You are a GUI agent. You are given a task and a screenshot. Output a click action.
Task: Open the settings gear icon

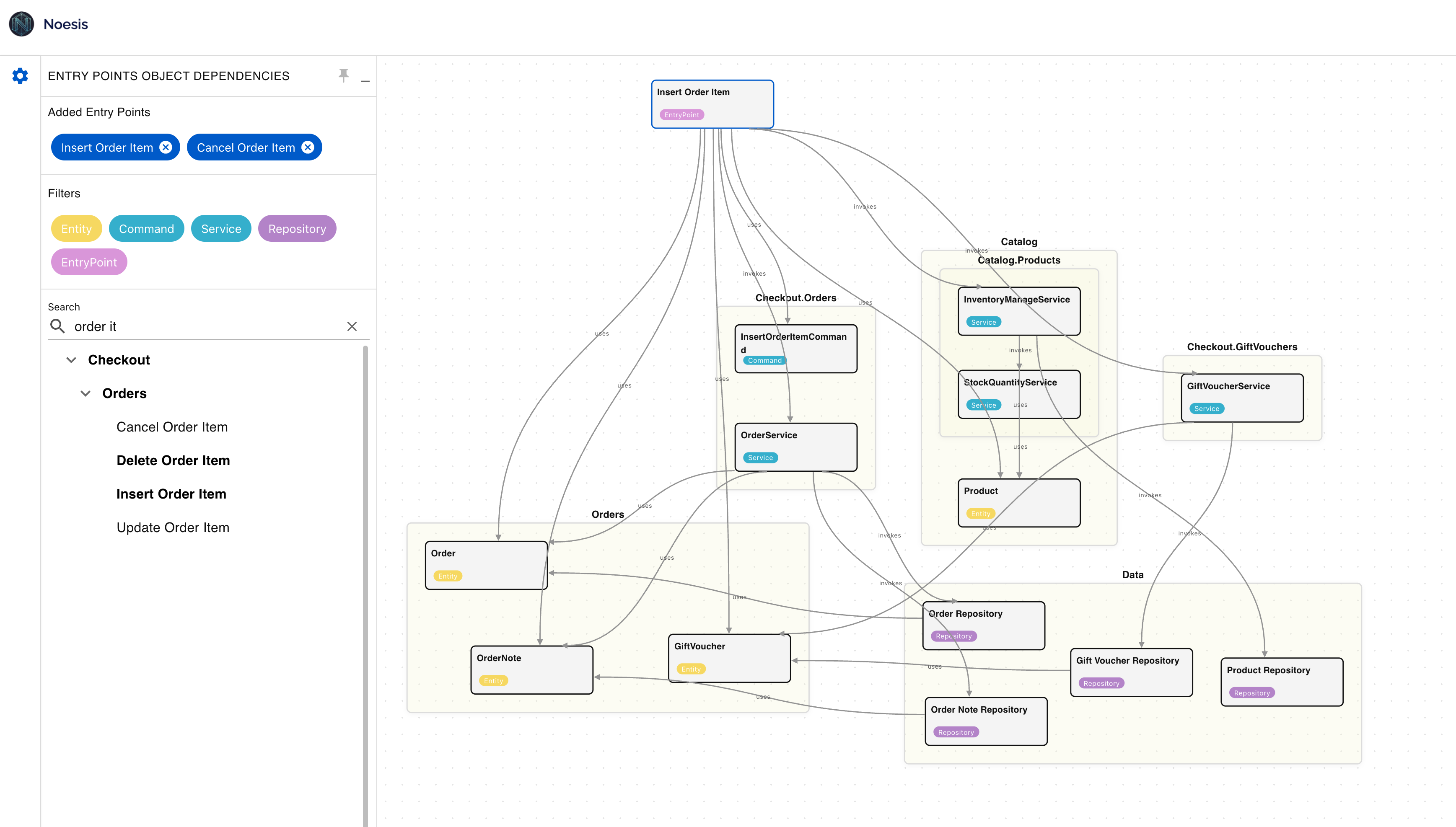pos(20,75)
